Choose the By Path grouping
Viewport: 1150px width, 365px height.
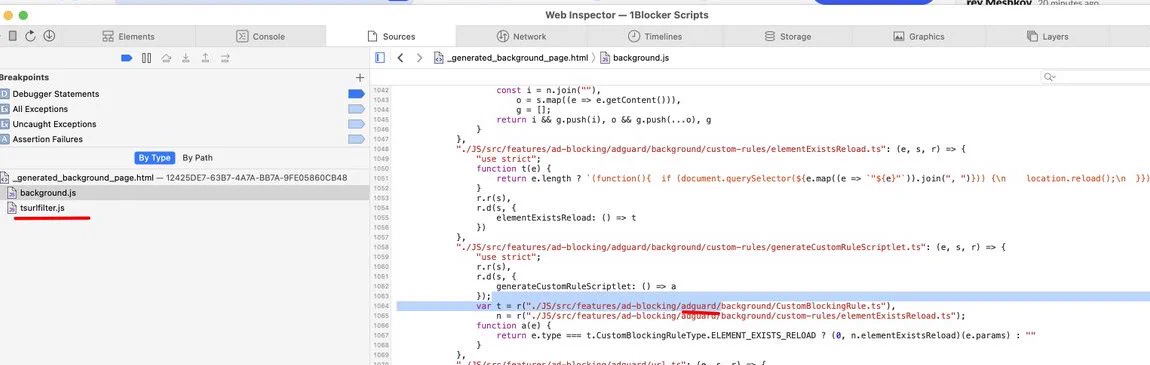pyautogui.click(x=197, y=158)
